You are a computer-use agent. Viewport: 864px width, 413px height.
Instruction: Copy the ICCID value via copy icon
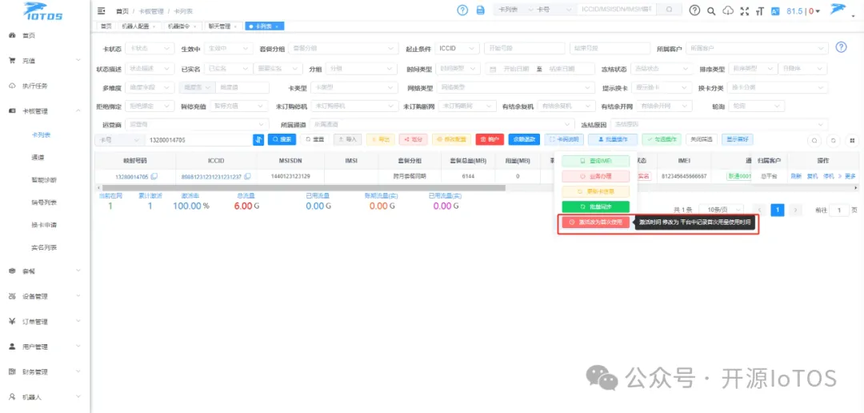point(247,177)
